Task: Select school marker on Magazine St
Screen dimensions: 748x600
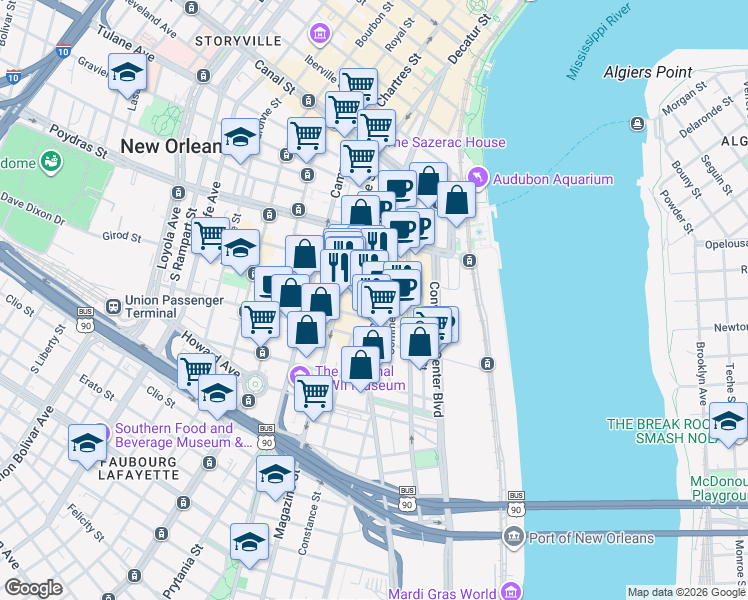Action: pyautogui.click(x=275, y=475)
